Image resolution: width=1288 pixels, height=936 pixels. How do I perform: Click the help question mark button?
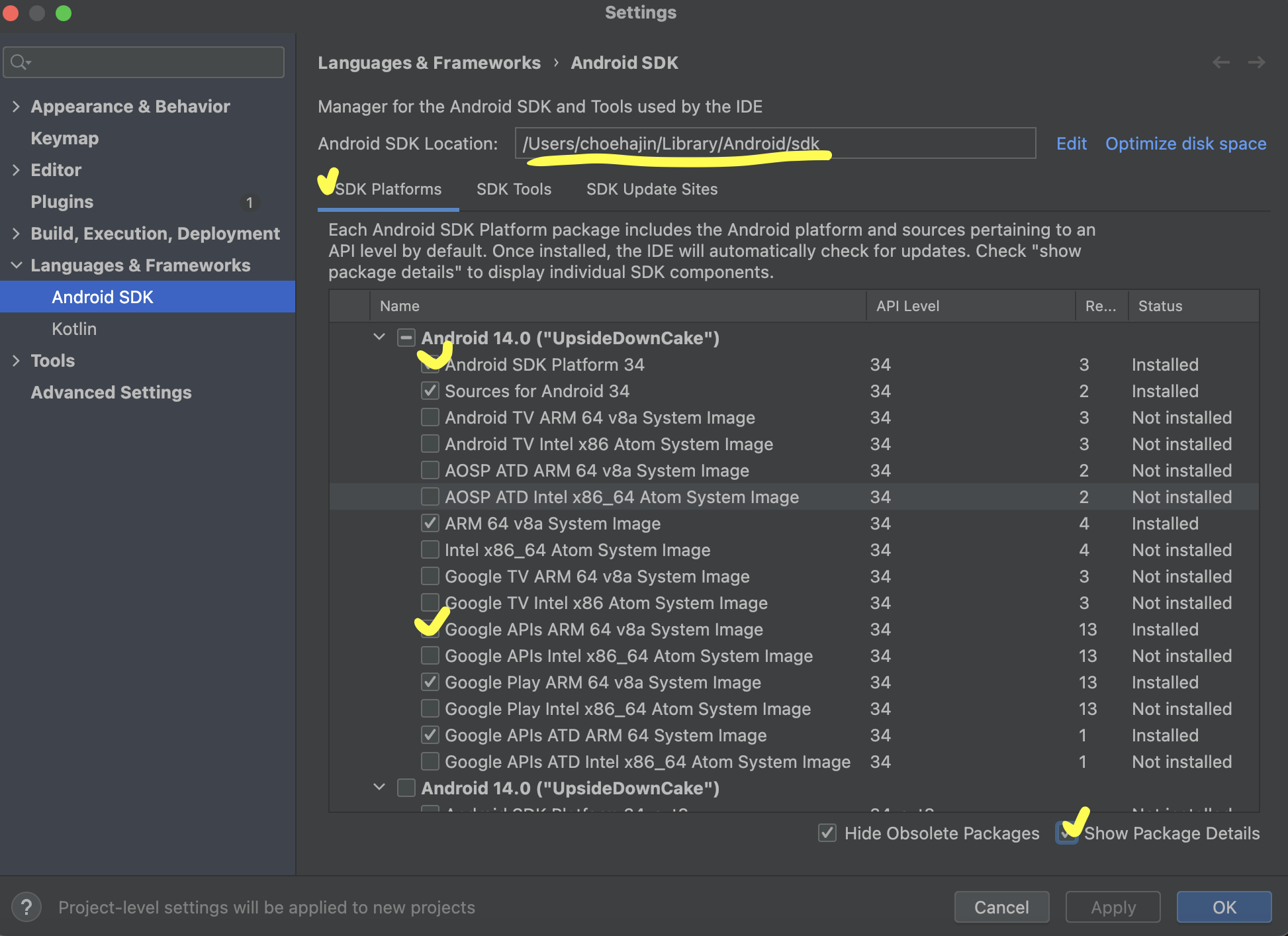tap(26, 907)
